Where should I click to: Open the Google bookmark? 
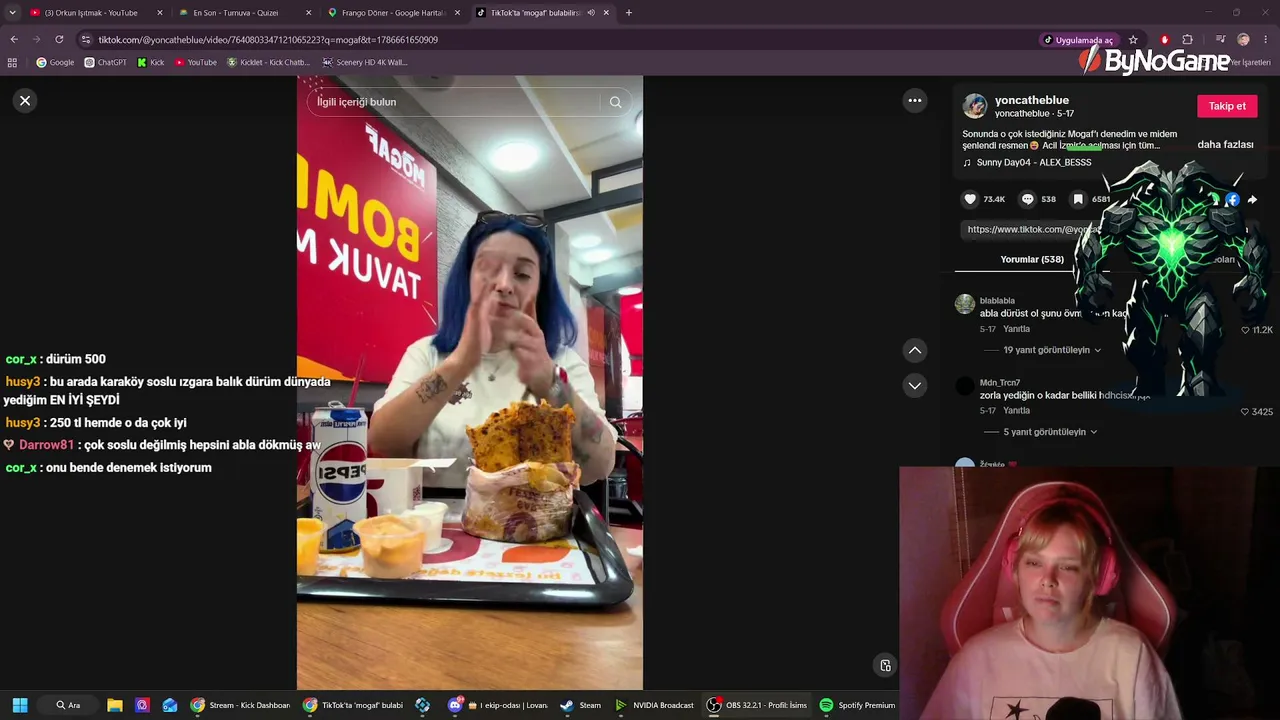(55, 62)
